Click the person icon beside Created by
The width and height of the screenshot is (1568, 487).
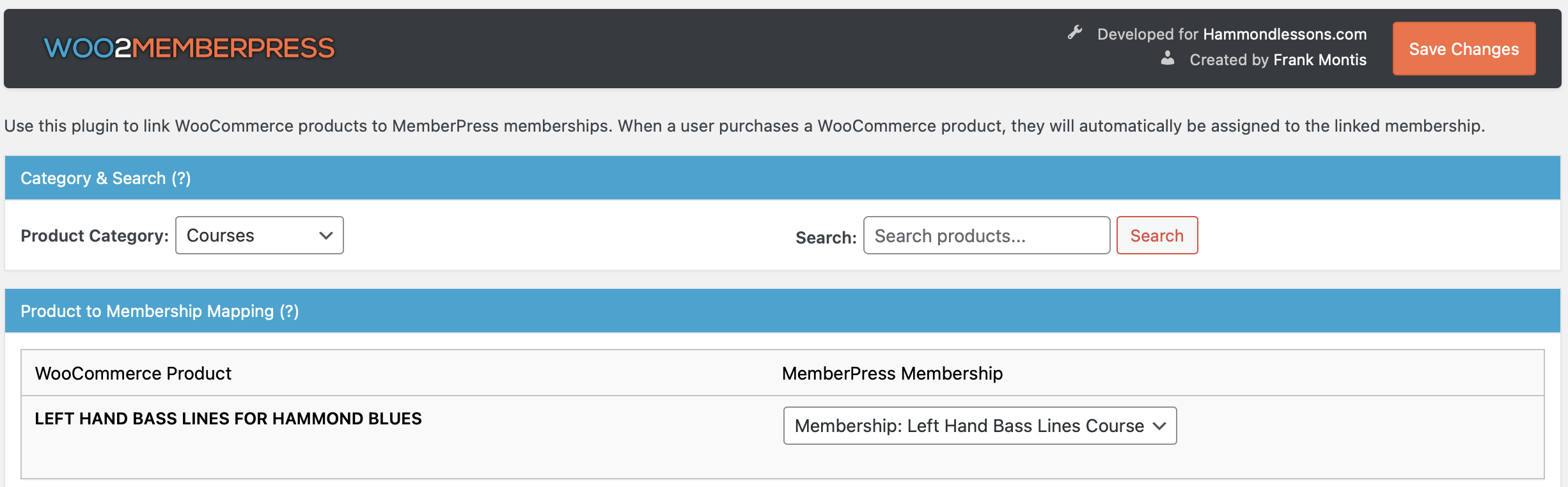(1168, 58)
